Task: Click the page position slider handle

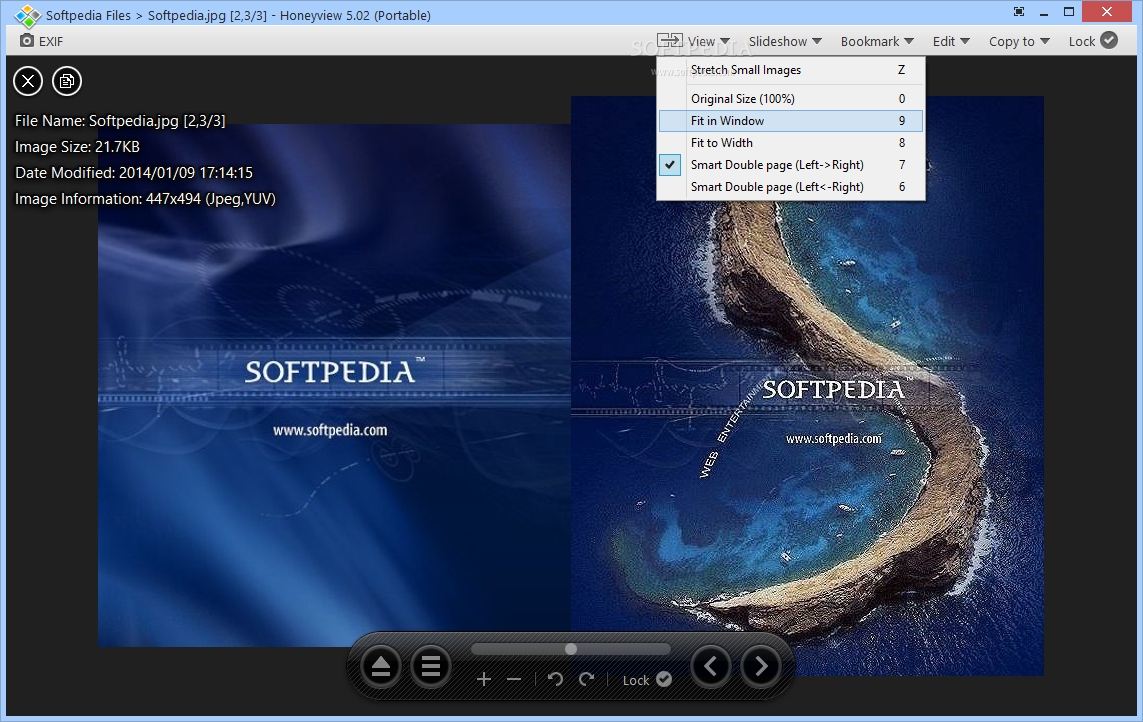Action: click(x=571, y=649)
